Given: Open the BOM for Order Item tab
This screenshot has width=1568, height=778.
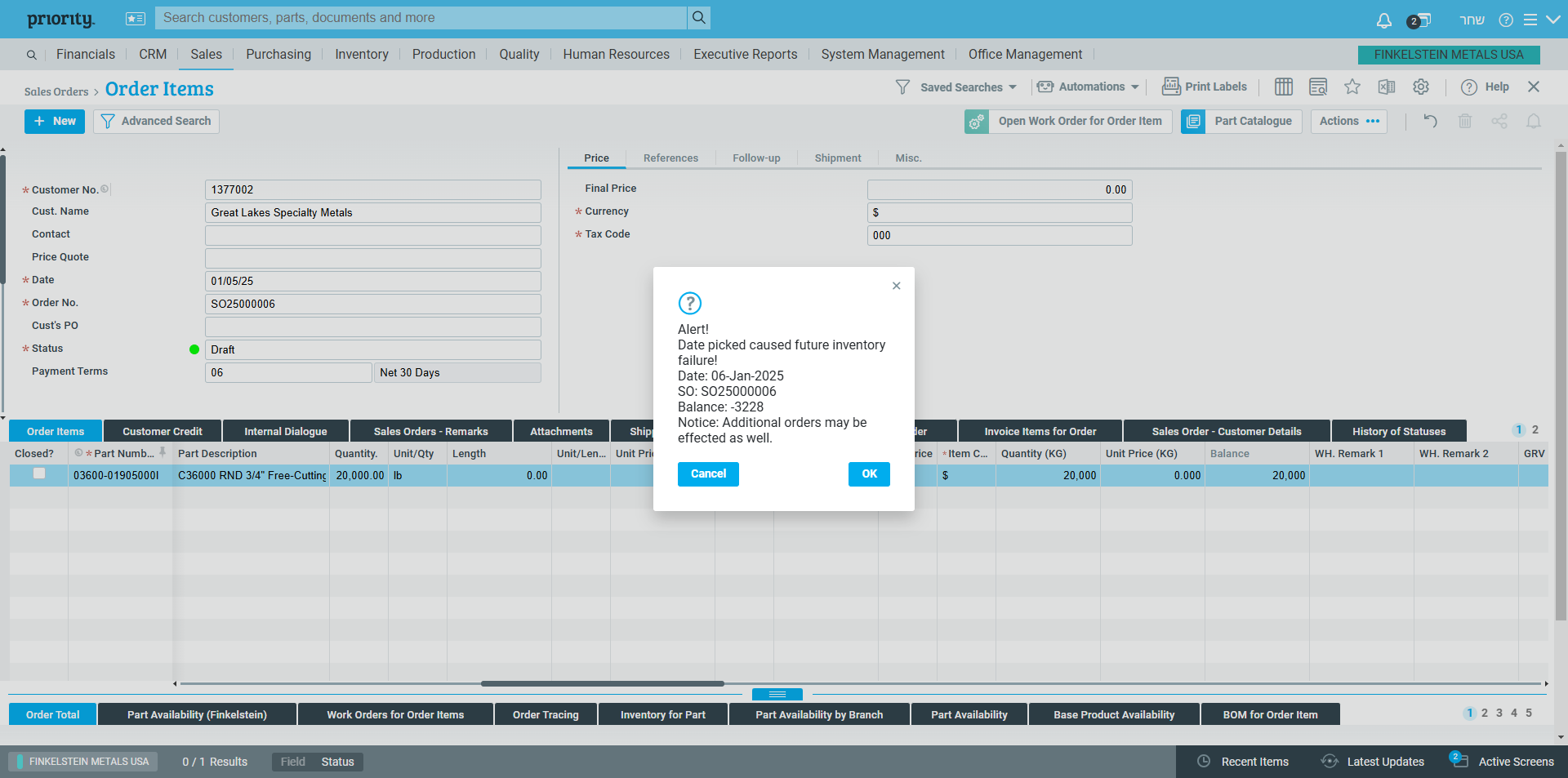Looking at the screenshot, I should (x=1270, y=714).
